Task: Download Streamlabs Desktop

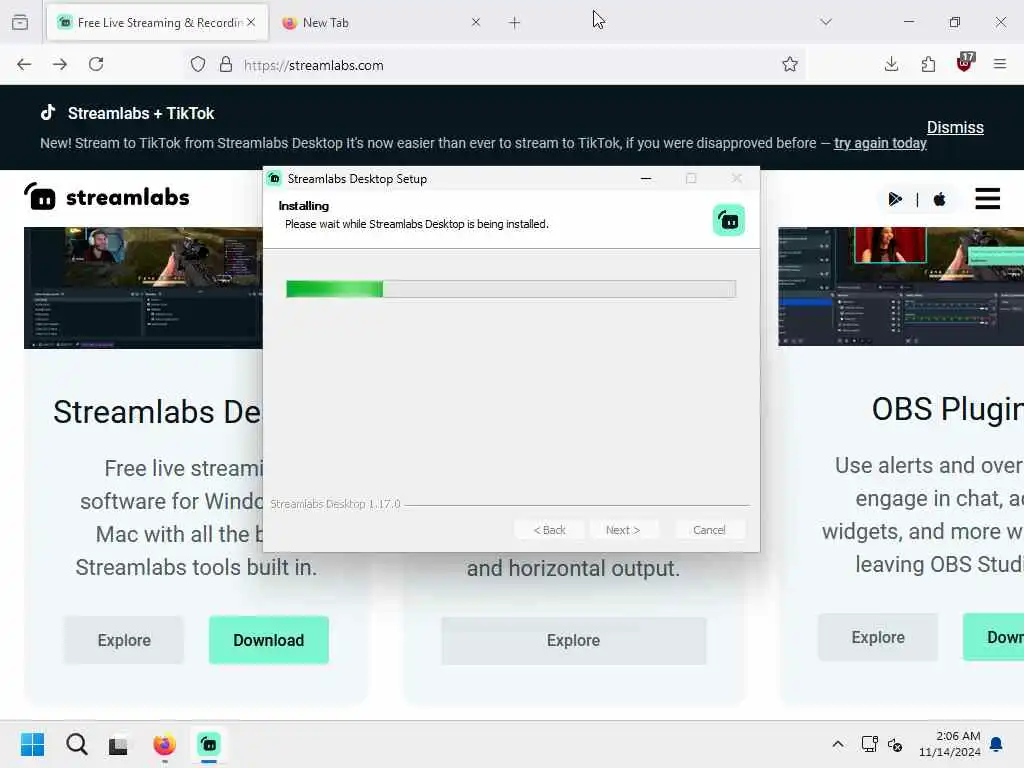Action: pyautogui.click(x=268, y=640)
